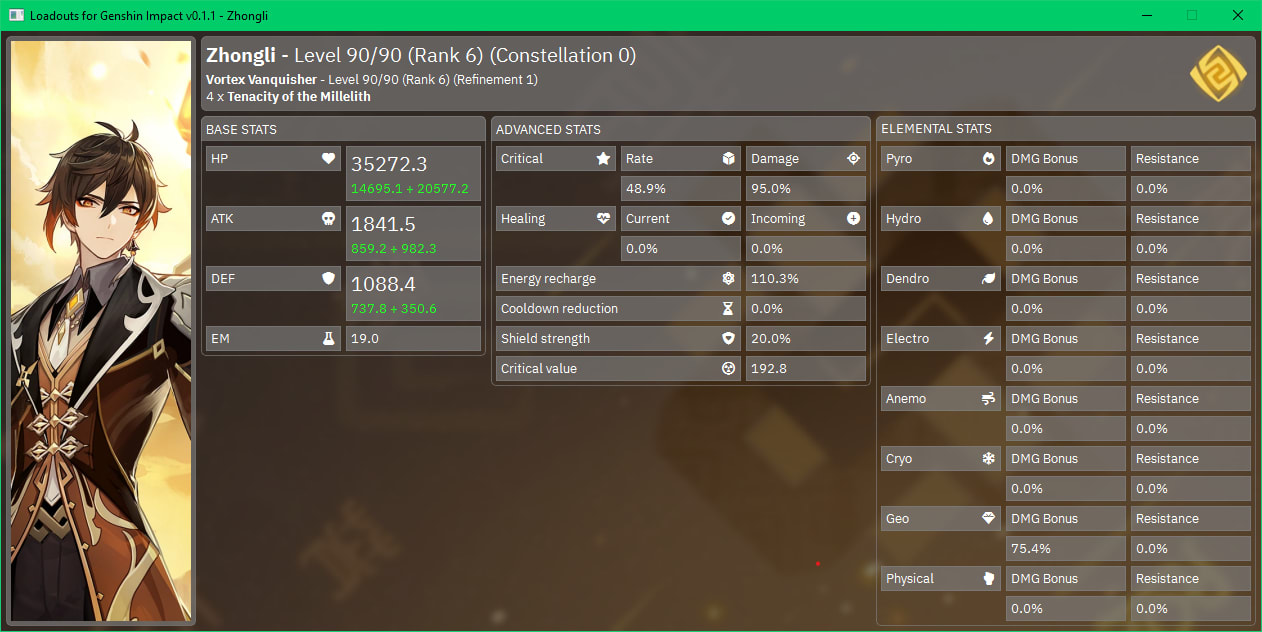
Task: Click the plus icon beside Incoming
Action: (x=853, y=219)
